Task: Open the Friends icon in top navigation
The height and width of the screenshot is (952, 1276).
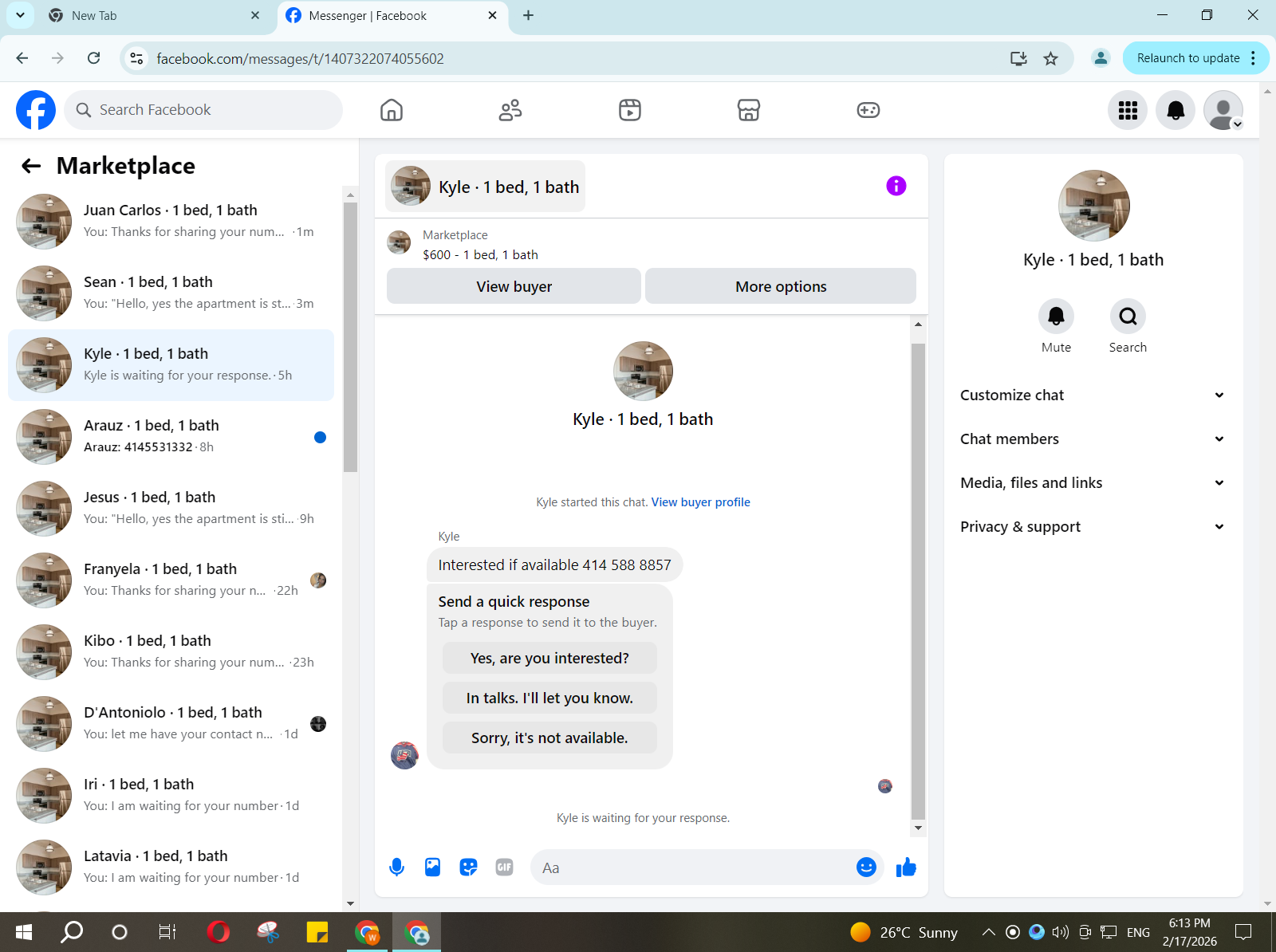Action: click(x=510, y=110)
